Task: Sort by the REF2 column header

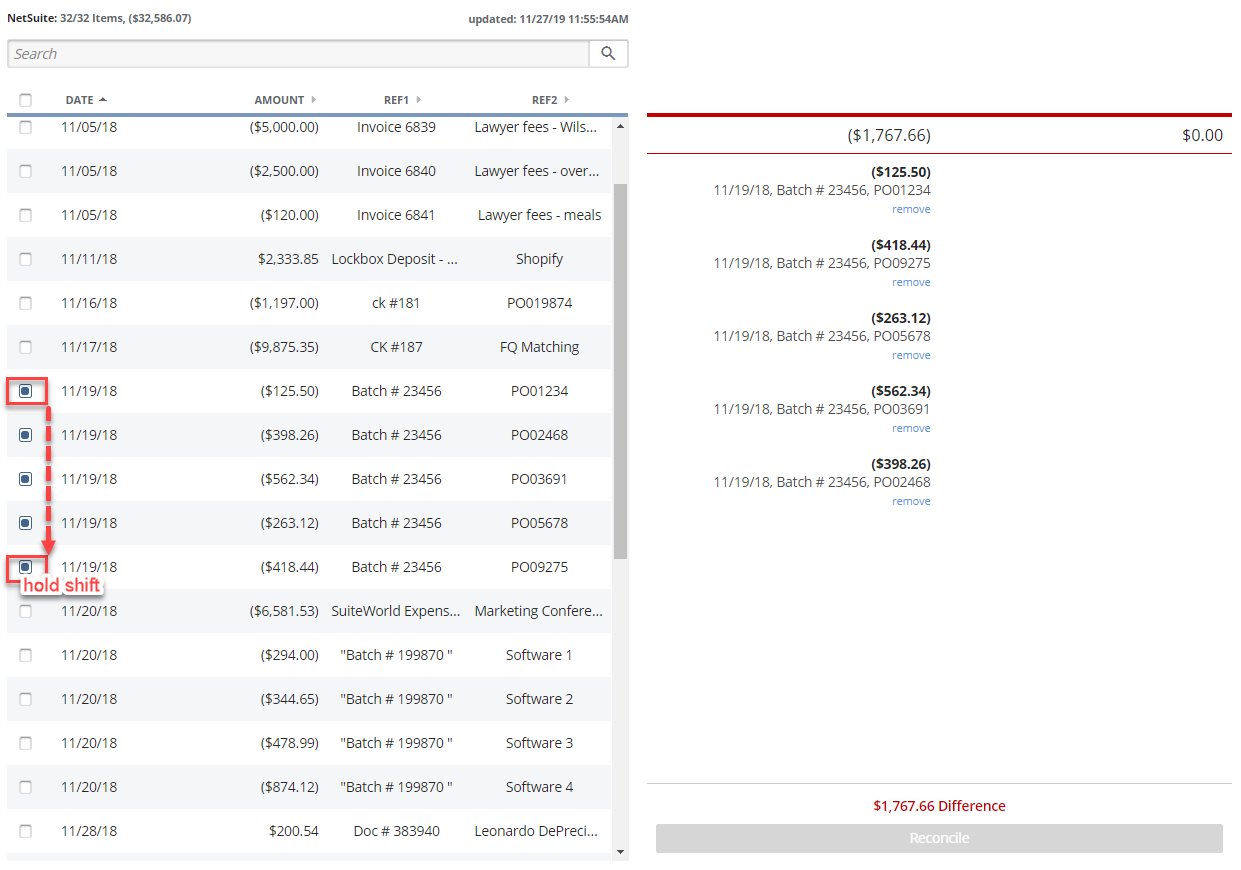Action: click(550, 100)
